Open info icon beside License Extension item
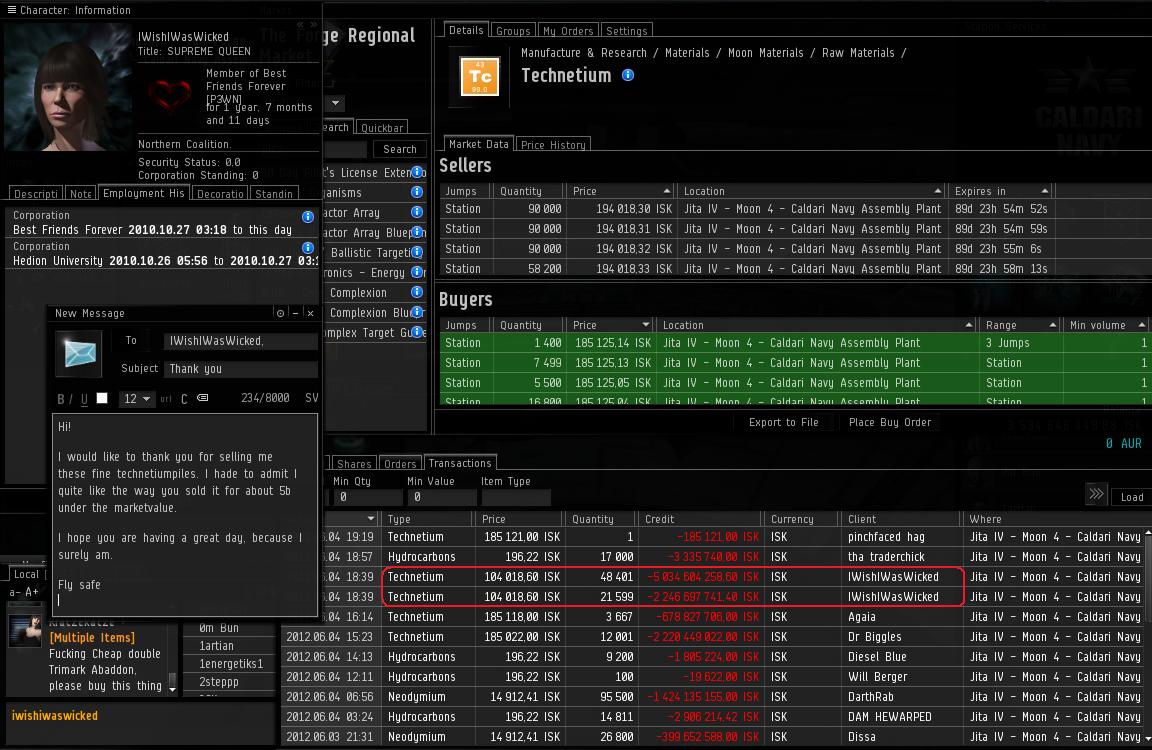 (x=417, y=172)
